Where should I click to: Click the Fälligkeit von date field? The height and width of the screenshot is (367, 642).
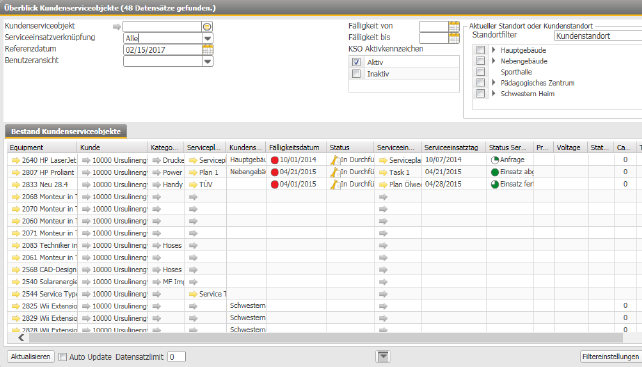(x=434, y=27)
